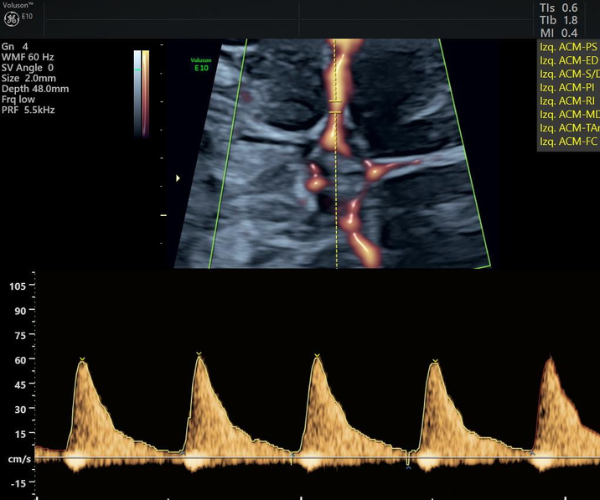Click the 15 velocity scale label
600x500 pixels.
coord(20,434)
